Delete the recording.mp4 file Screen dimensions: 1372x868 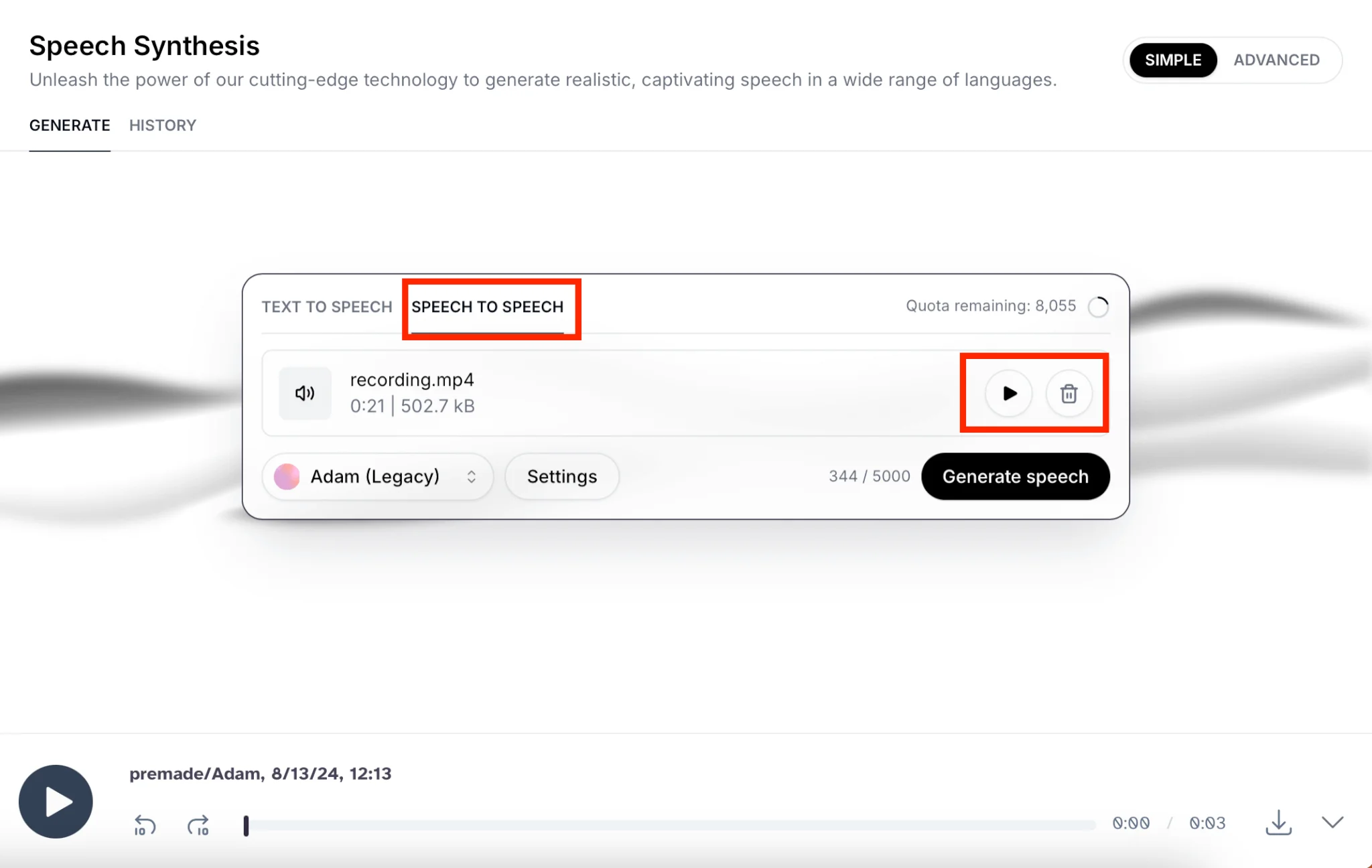1069,393
